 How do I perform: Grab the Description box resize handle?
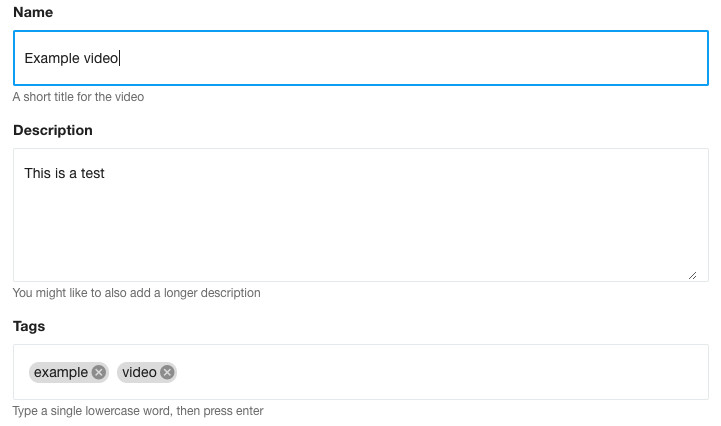coord(692,274)
